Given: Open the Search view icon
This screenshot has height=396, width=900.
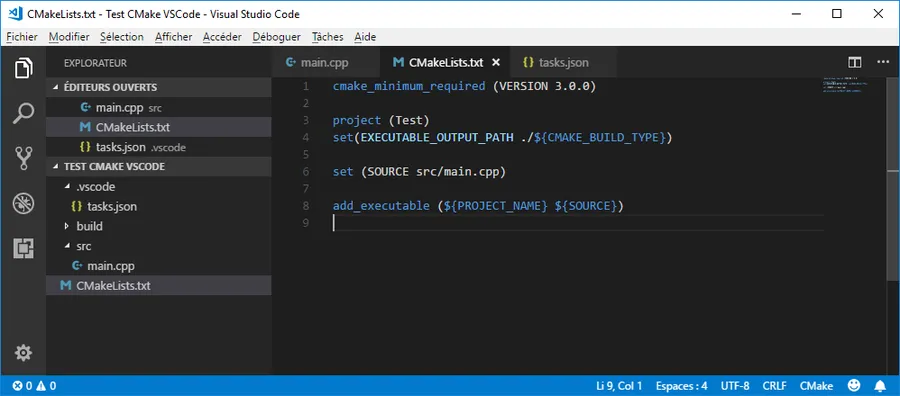Looking at the screenshot, I should (24, 113).
